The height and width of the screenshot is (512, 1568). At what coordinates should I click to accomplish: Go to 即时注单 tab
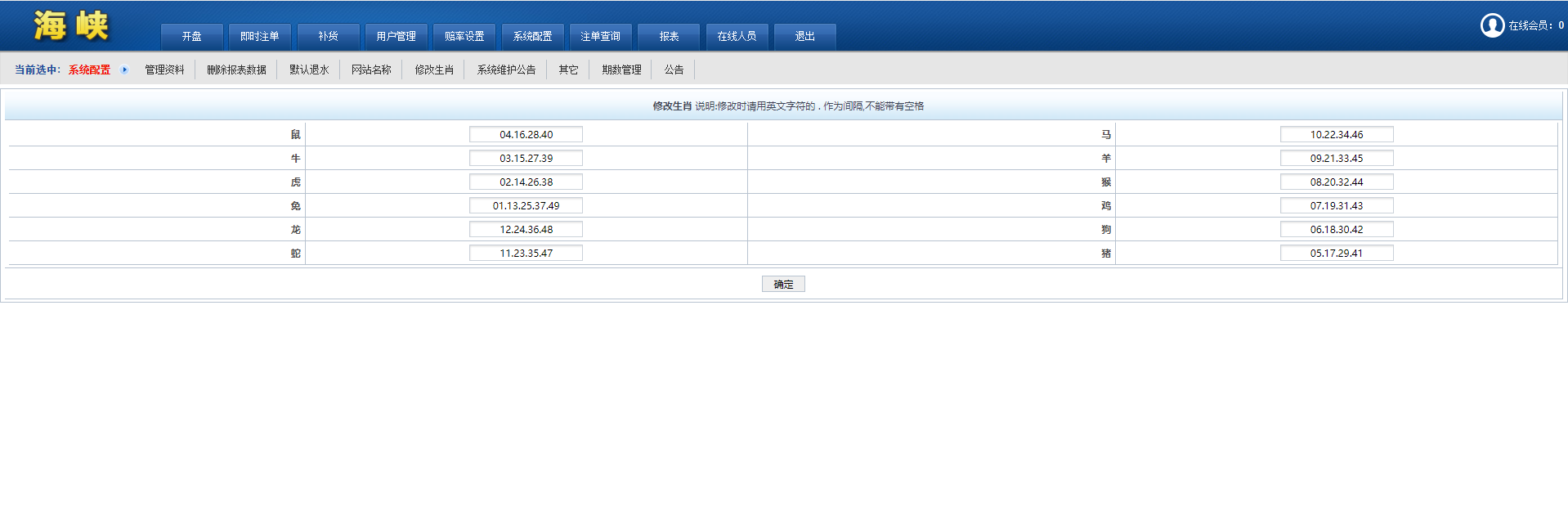(260, 37)
